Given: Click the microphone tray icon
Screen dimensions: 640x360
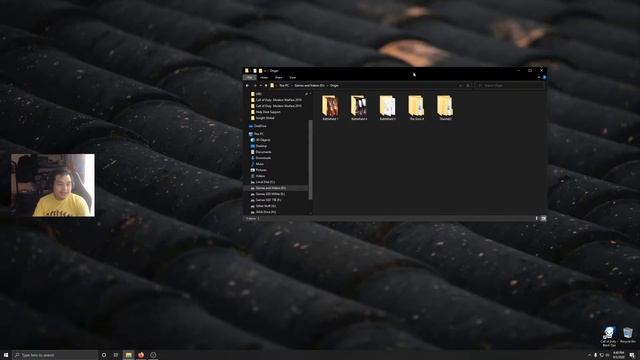Looking at the screenshot, I should [x=596, y=355].
